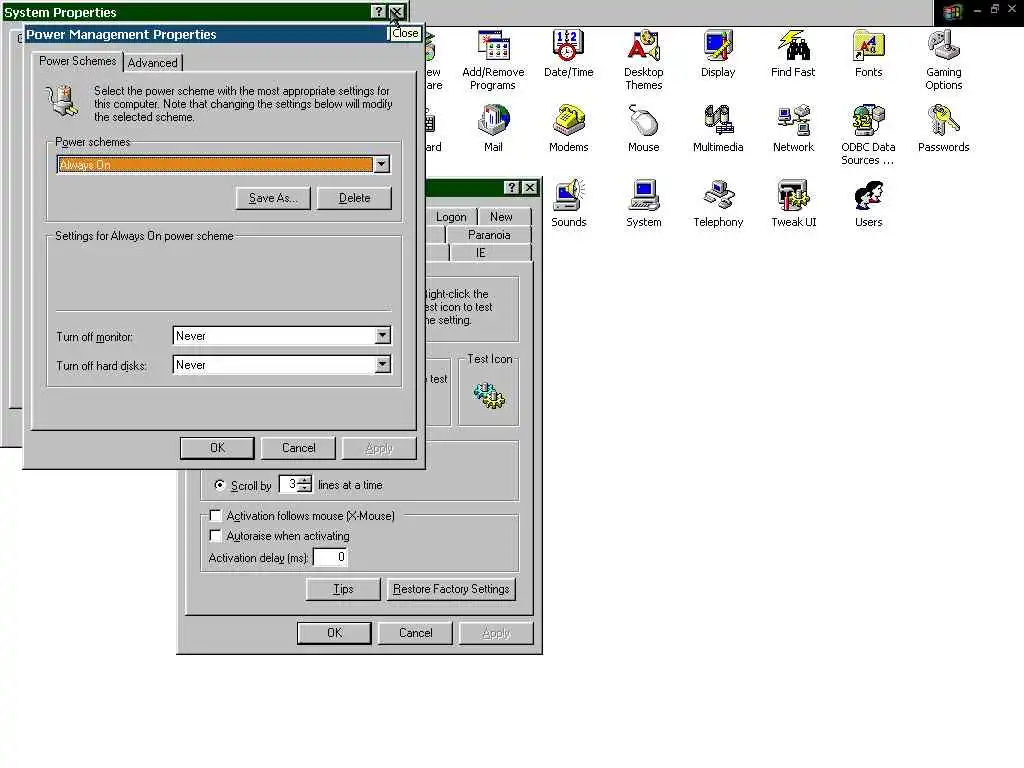
Task: Click Save As button for power scheme
Action: [273, 198]
